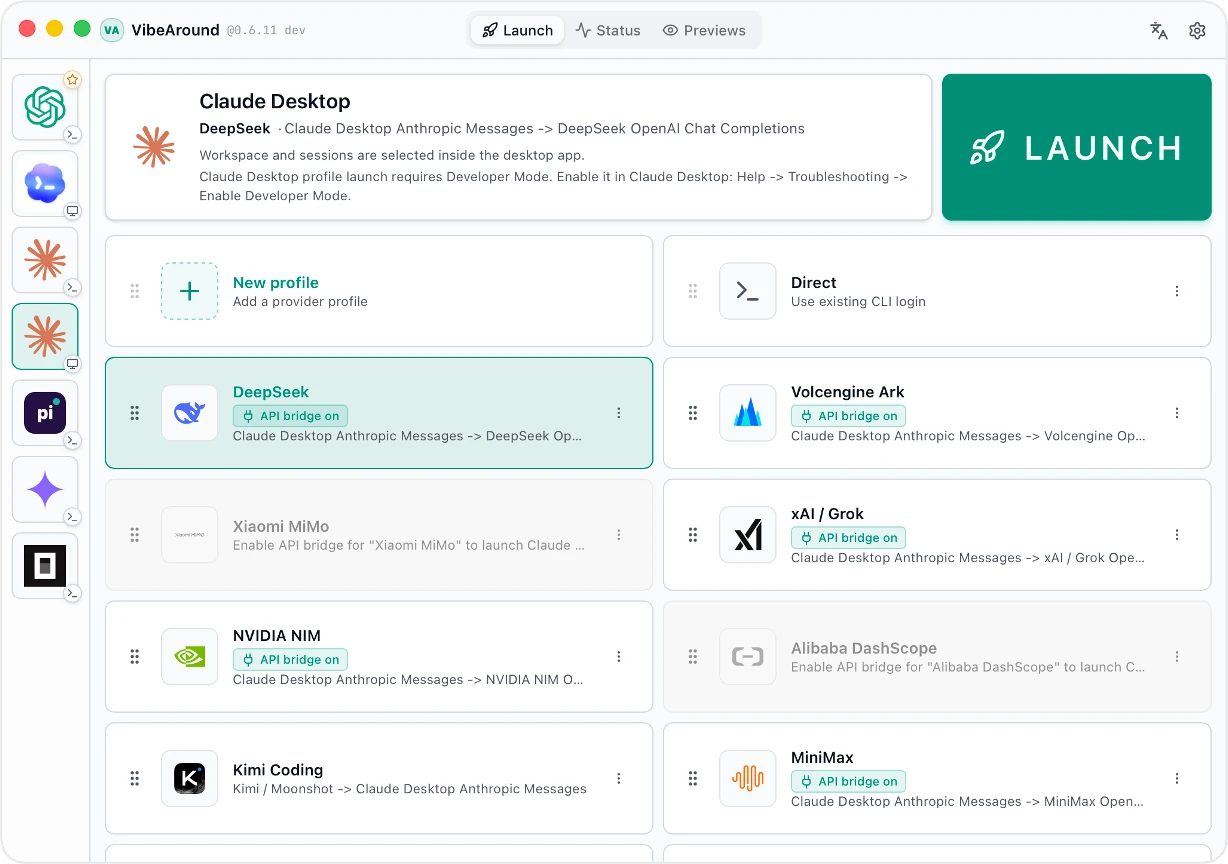Image resolution: width=1228 pixels, height=864 pixels.
Task: Grab the Volcengine Ark card drag handle
Action: (x=693, y=413)
